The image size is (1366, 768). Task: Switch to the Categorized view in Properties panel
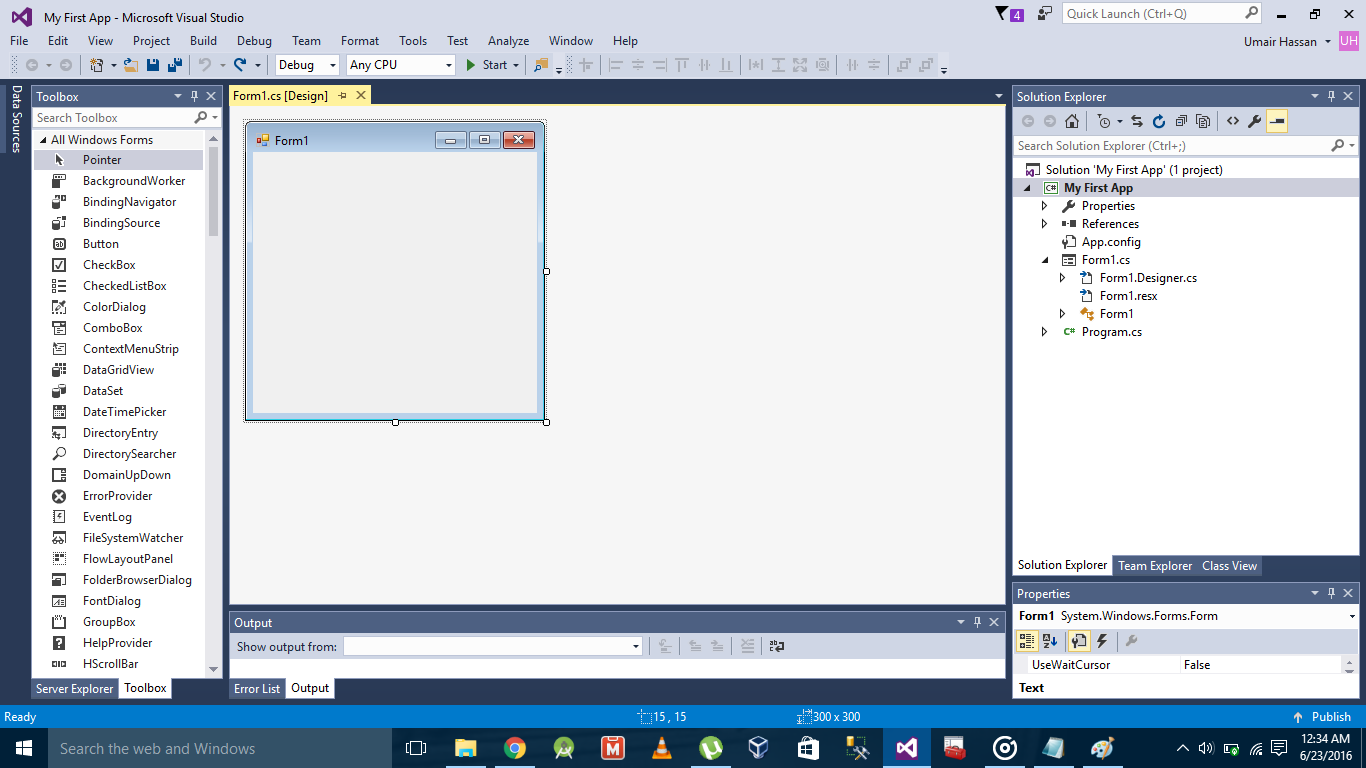(1029, 641)
